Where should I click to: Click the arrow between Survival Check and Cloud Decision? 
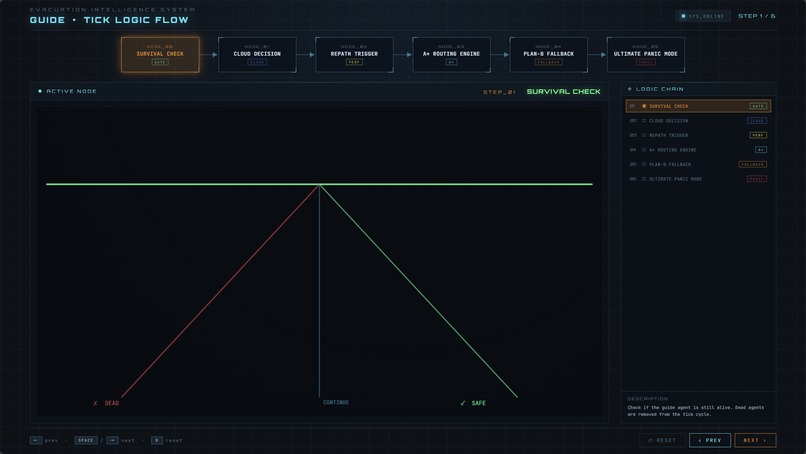click(209, 55)
